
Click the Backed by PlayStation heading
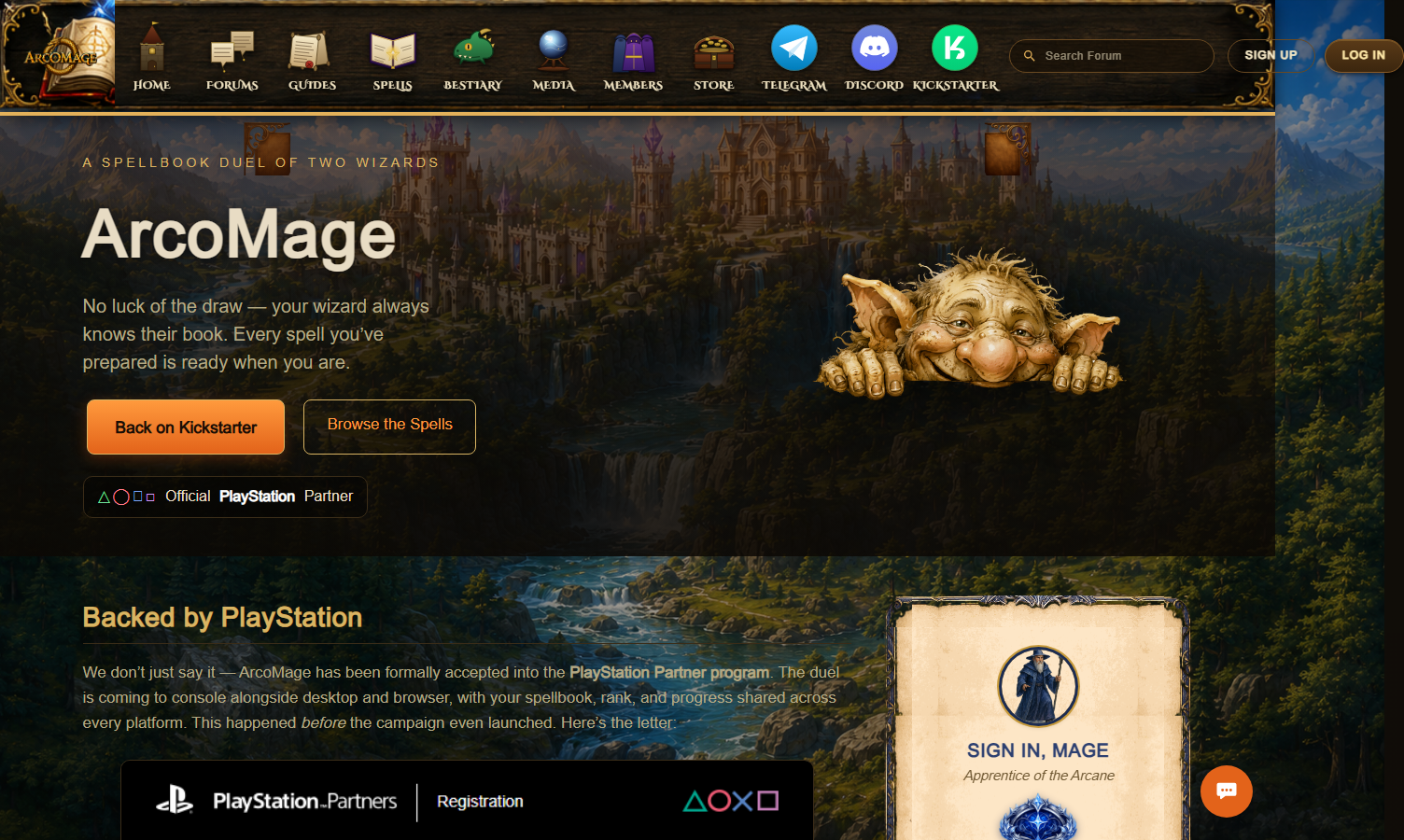coord(222,617)
